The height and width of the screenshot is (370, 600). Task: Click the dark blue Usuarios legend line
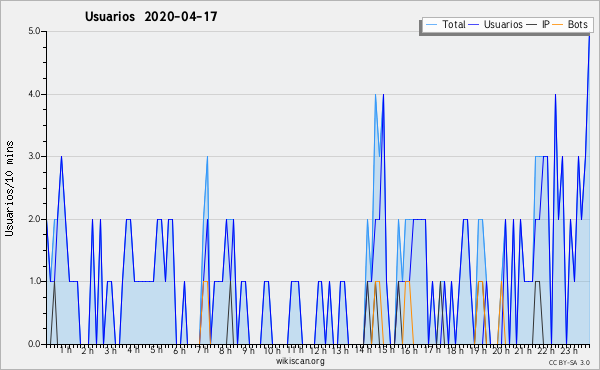click(x=474, y=25)
